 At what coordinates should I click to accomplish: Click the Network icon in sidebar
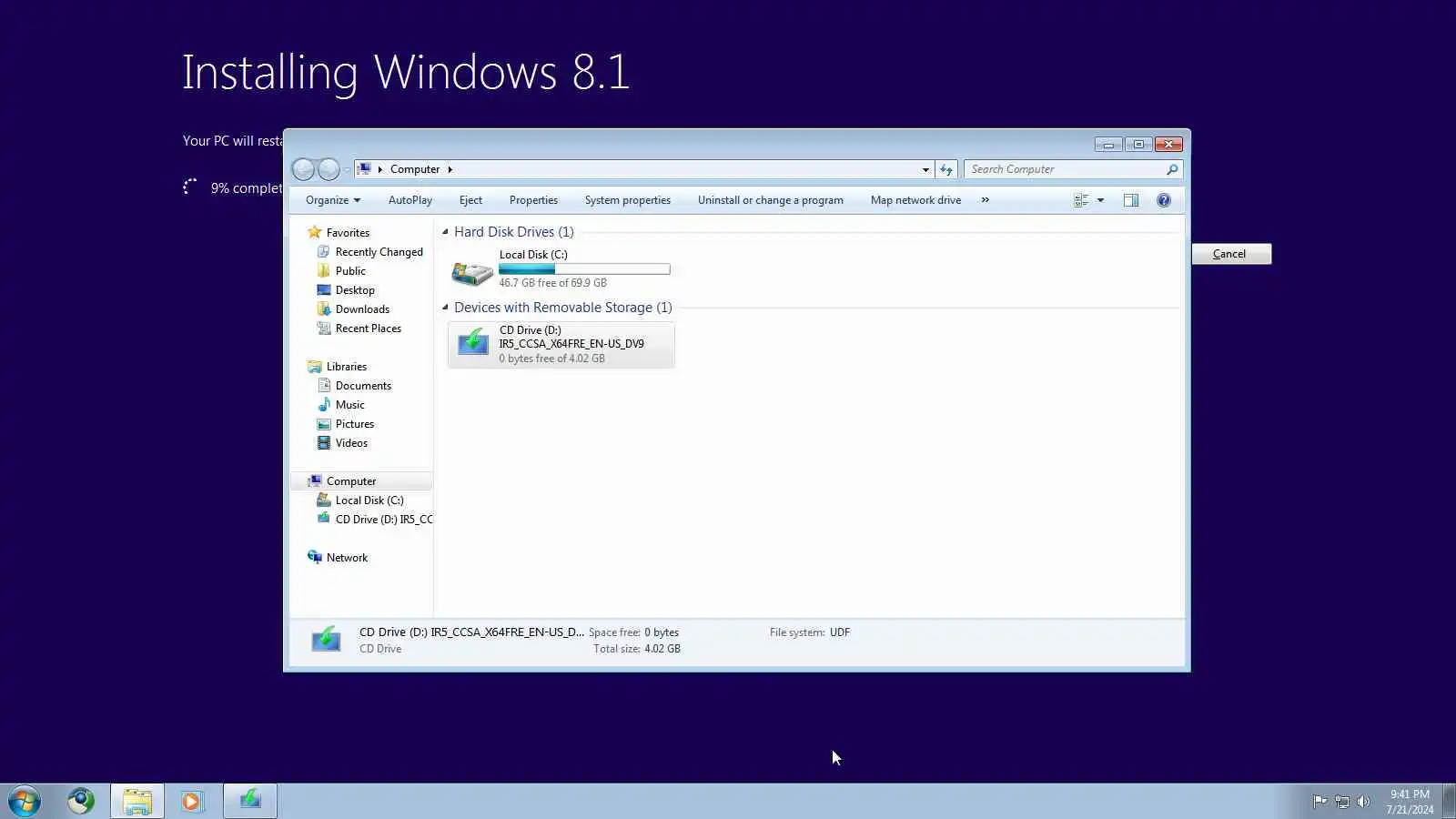click(x=315, y=557)
